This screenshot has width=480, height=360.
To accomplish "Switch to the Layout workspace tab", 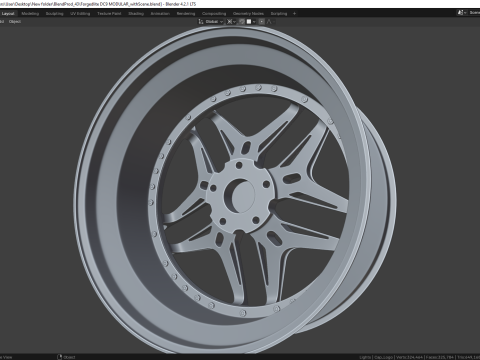I will coord(8,14).
